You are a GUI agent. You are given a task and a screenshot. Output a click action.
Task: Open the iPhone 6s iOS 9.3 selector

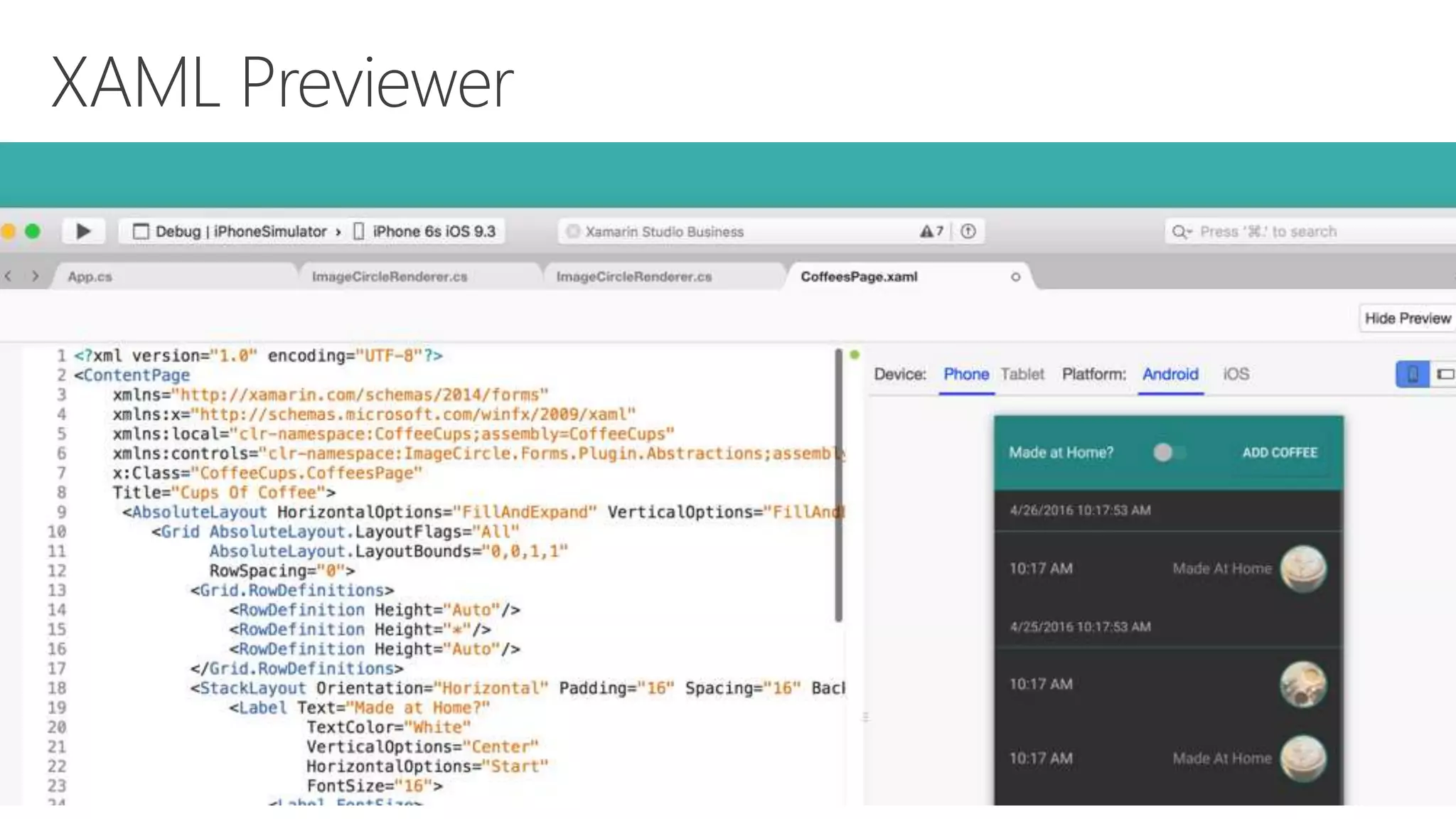[425, 231]
